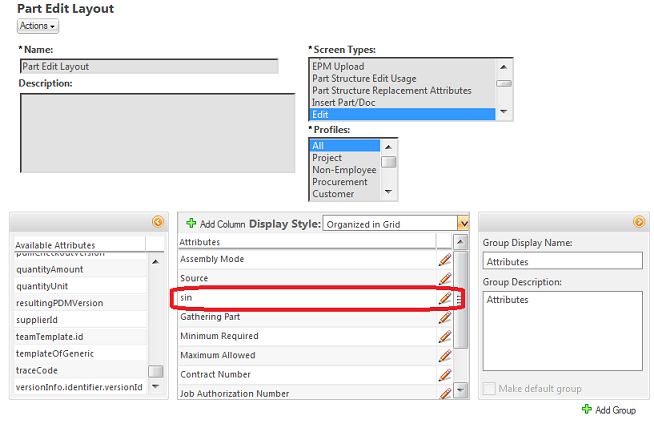The width and height of the screenshot is (654, 440).
Task: Click the pencil edit icon for sin row
Action: point(445,298)
